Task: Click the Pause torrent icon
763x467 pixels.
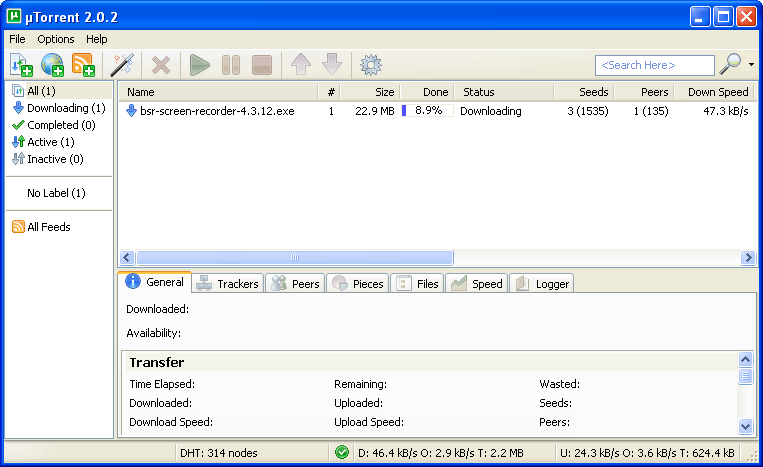Action: coord(231,65)
